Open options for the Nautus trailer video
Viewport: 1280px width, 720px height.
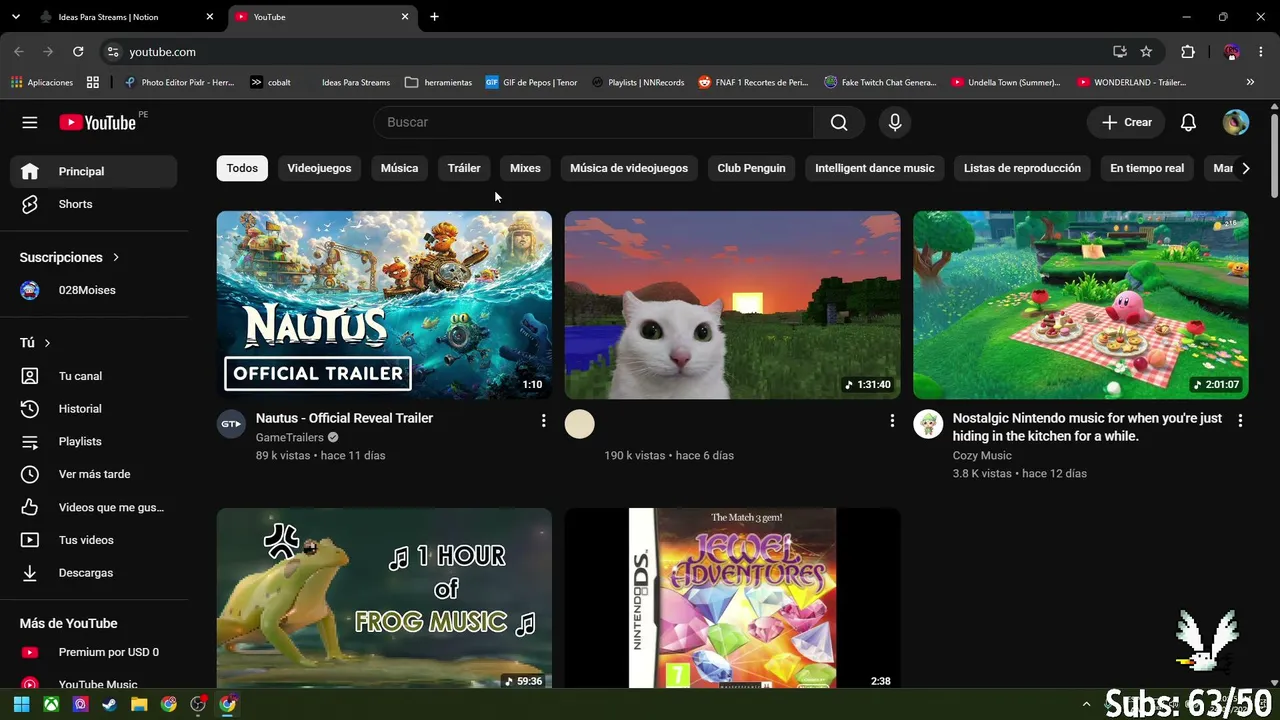click(543, 421)
